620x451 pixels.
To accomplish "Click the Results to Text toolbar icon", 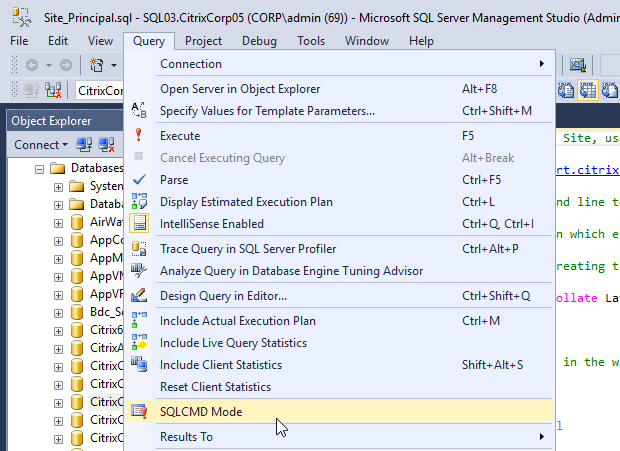I will pyautogui.click(x=566, y=90).
